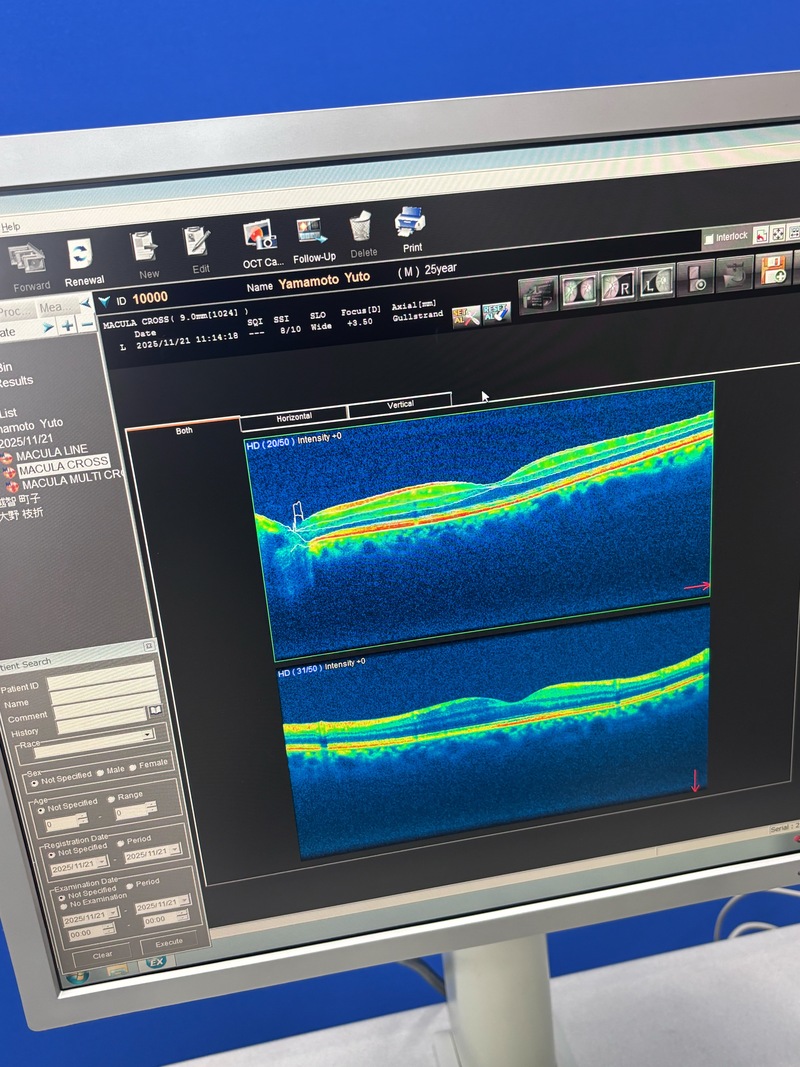This screenshot has width=800, height=1067.
Task: Switch to the Vertical scan tab
Action: coord(400,405)
